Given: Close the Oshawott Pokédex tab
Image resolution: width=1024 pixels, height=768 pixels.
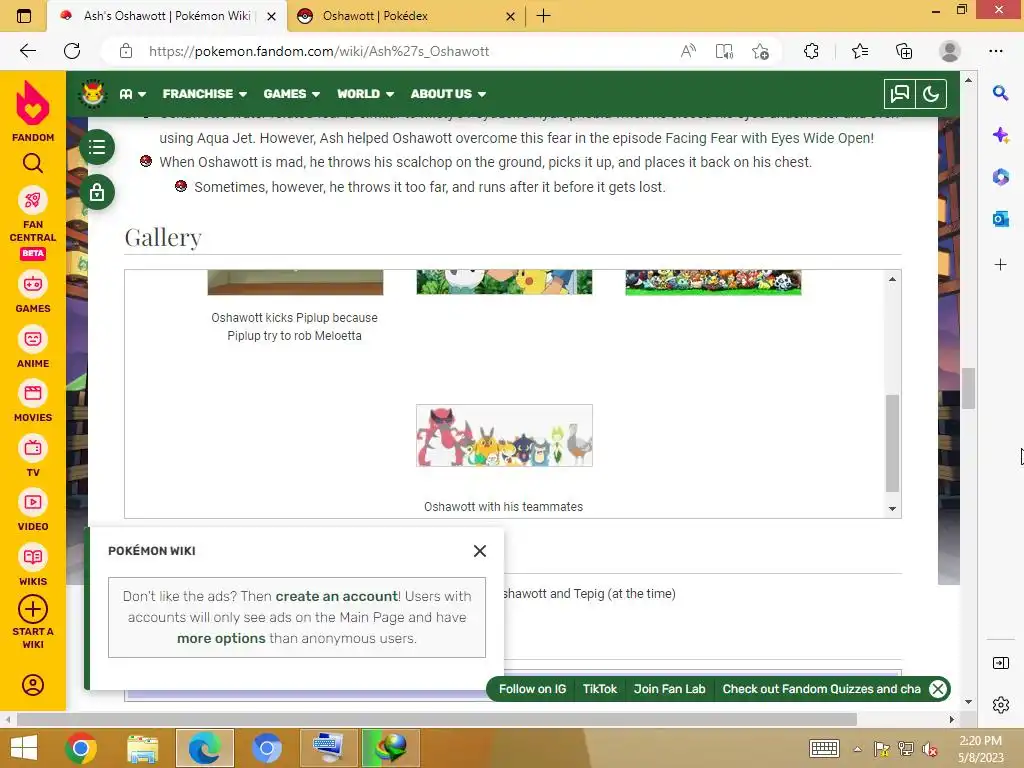Looking at the screenshot, I should click(x=511, y=16).
